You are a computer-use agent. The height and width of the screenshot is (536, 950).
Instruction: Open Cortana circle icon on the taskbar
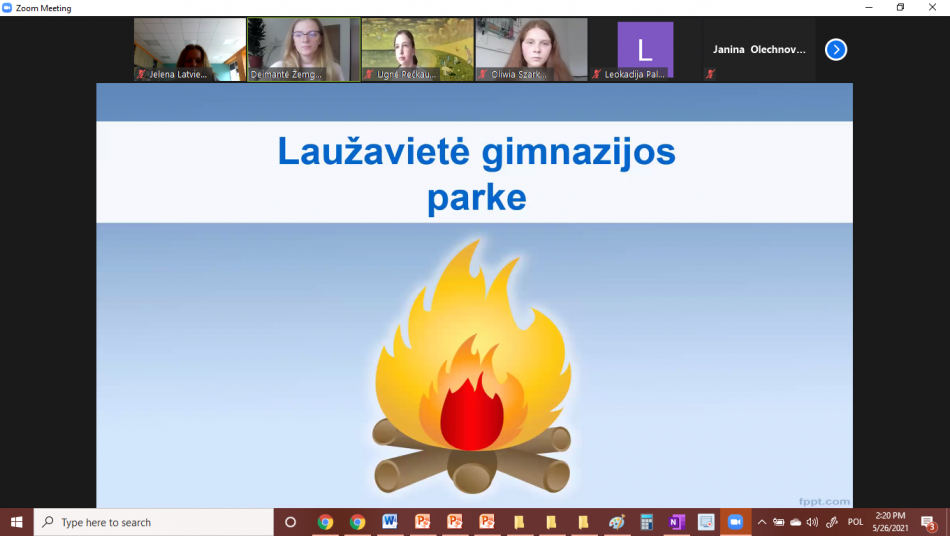[x=290, y=522]
